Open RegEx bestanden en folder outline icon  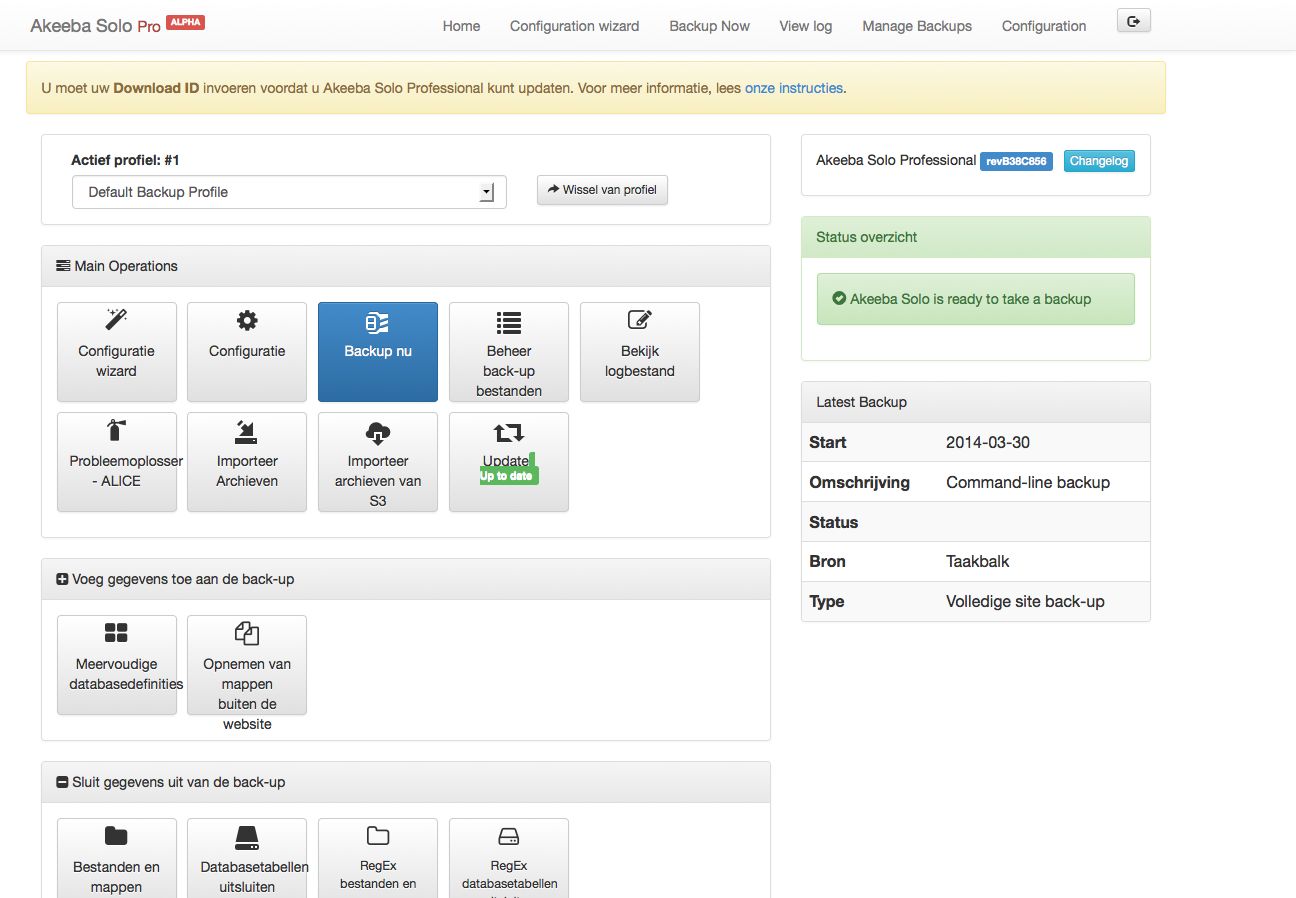coord(378,836)
